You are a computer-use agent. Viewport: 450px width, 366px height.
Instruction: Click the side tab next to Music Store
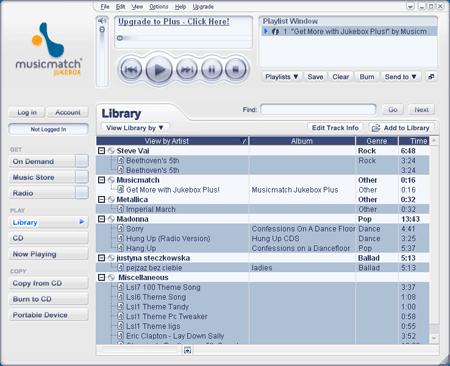tap(82, 177)
